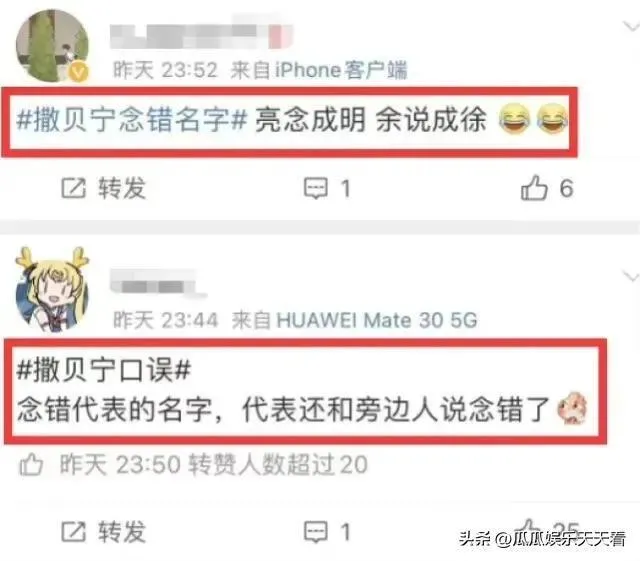640x561 pixels.
Task: Tap the repost icon on second post
Action: (x=73, y=532)
